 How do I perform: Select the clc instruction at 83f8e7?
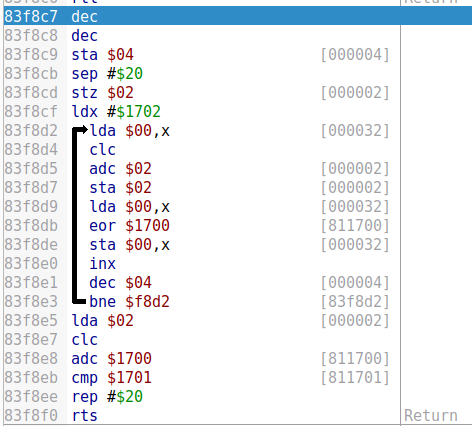(84, 339)
